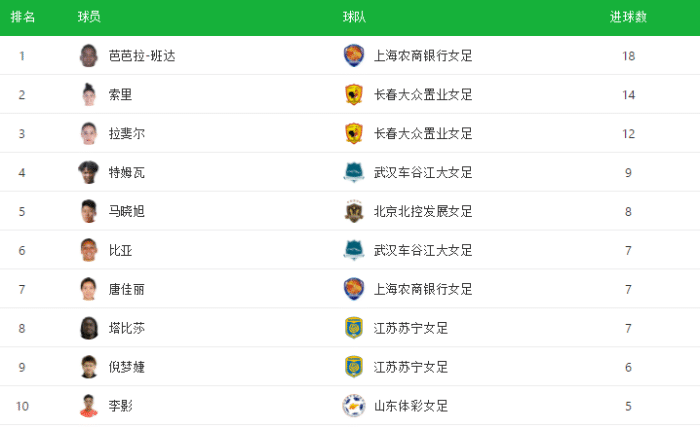Screen dimensions: 700x429
Task: Click Wuhan team badge in 特姆瓦's row
Action: coord(354,172)
